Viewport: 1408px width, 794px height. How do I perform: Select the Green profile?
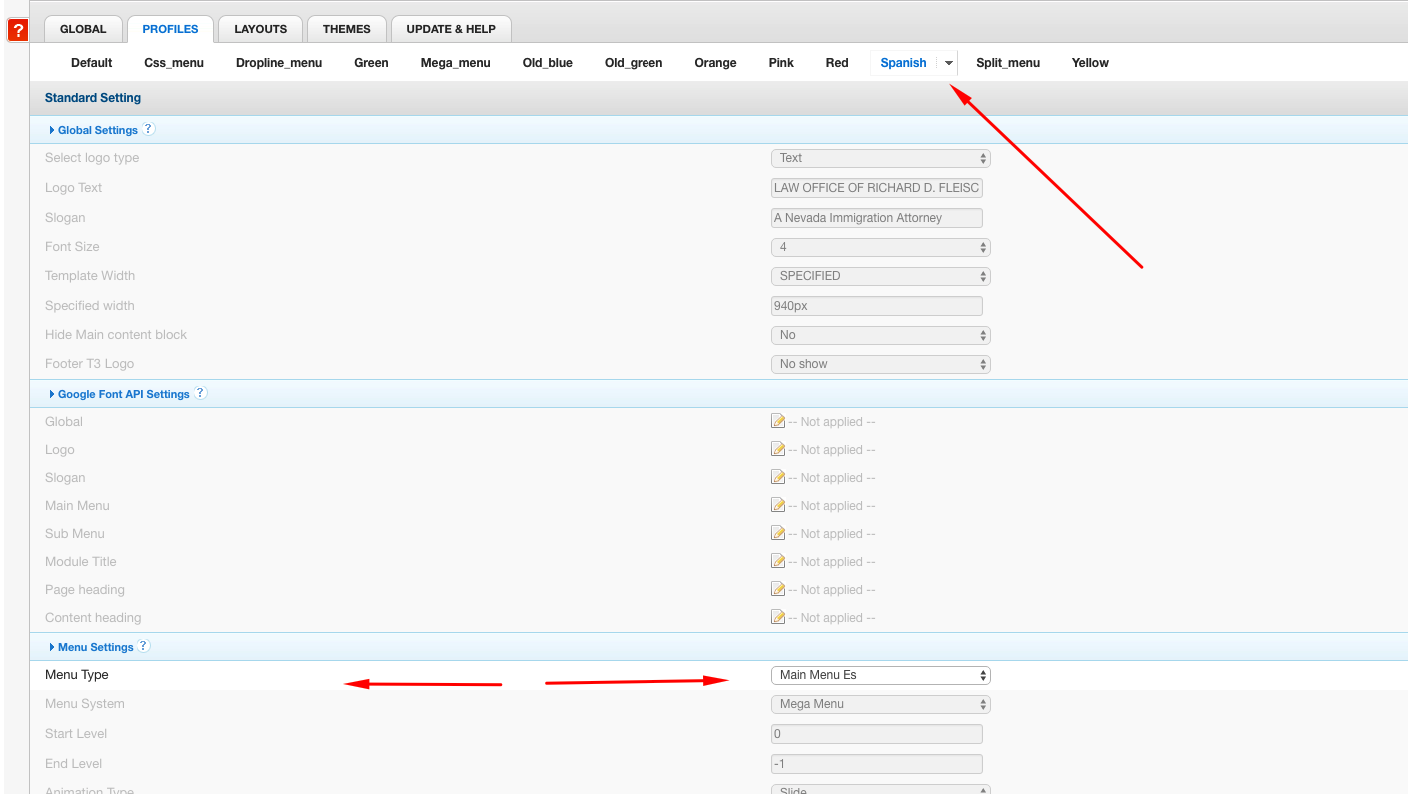click(371, 63)
